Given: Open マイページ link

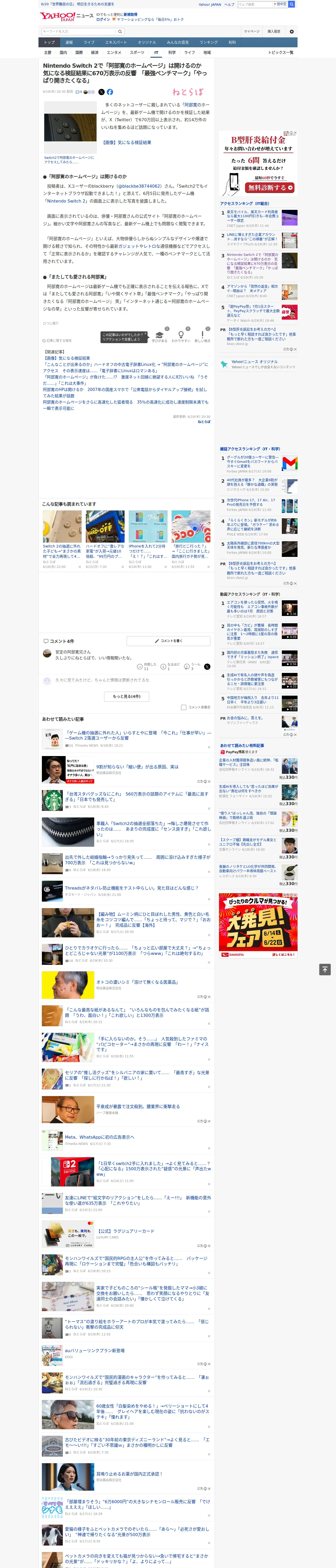Looking at the screenshot, I should pyautogui.click(x=251, y=32).
